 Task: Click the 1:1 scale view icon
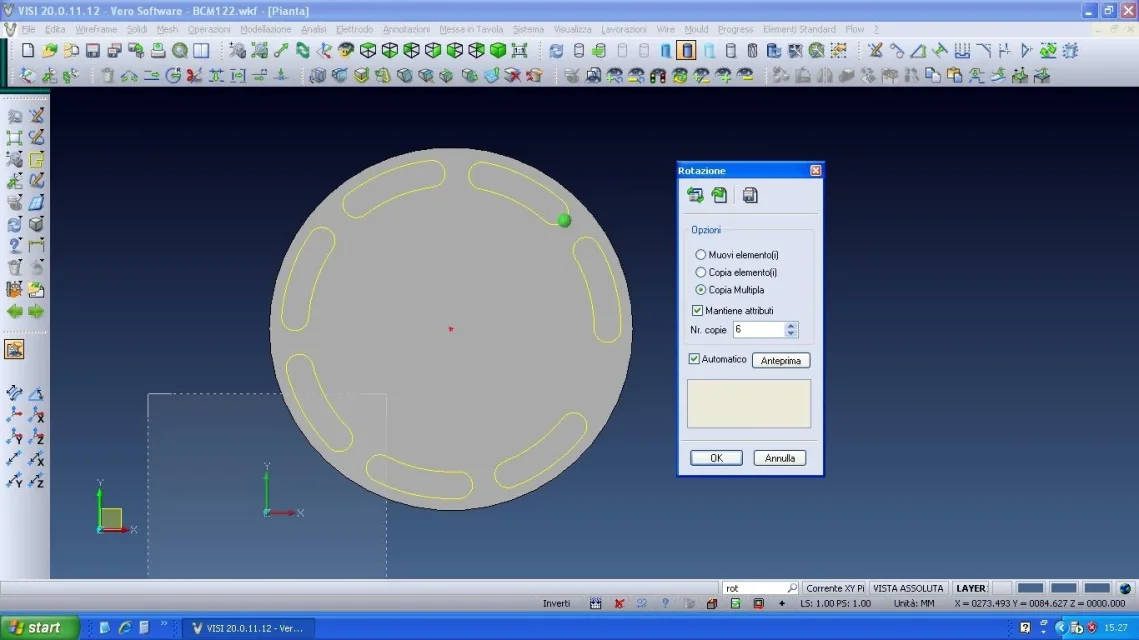coord(519,50)
